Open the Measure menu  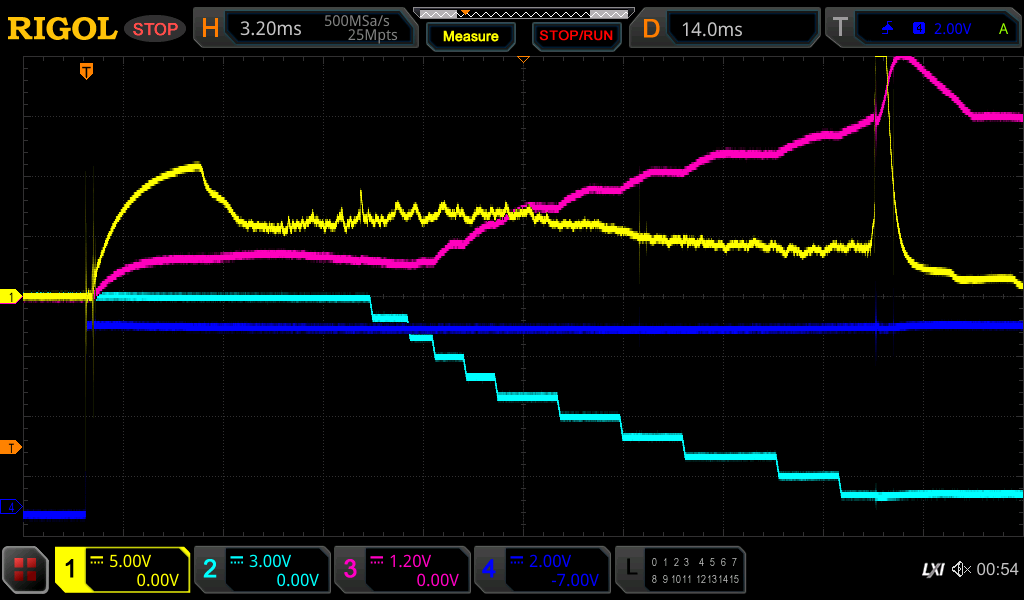470,36
